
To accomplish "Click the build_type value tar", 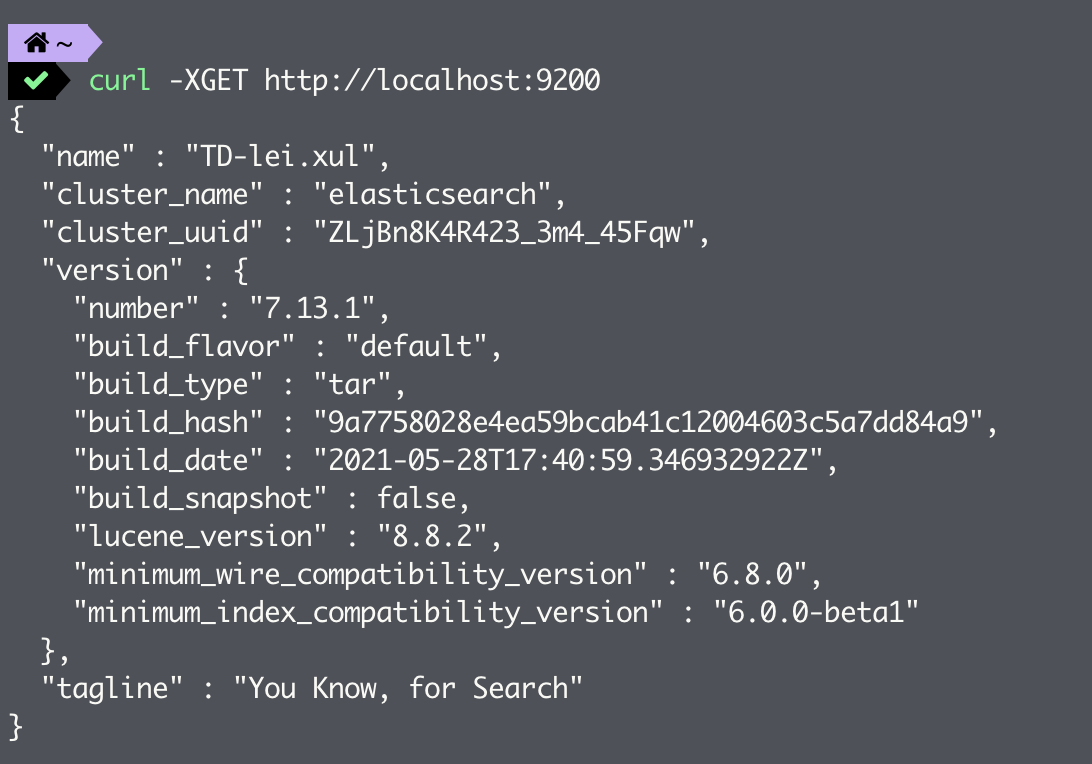I will [352, 384].
